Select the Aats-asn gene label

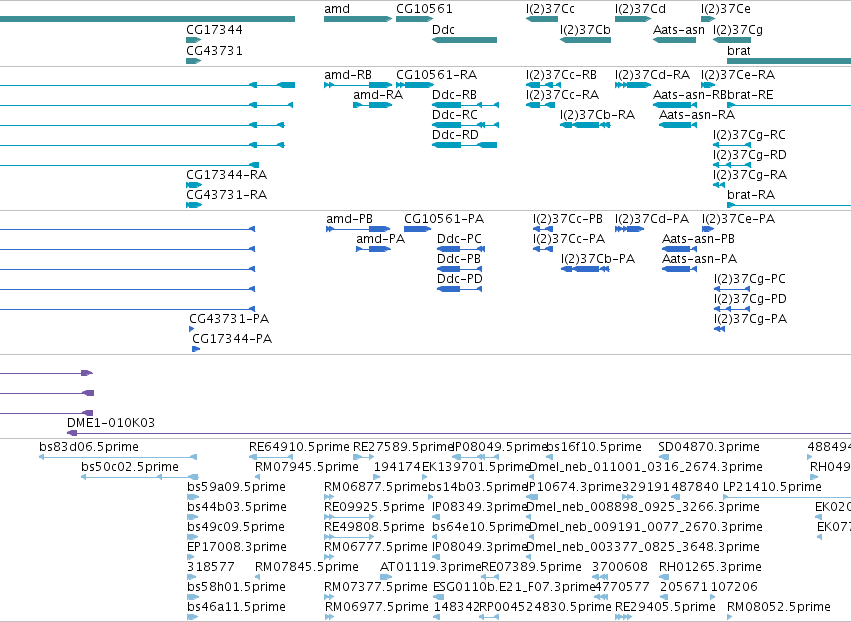click(x=678, y=29)
